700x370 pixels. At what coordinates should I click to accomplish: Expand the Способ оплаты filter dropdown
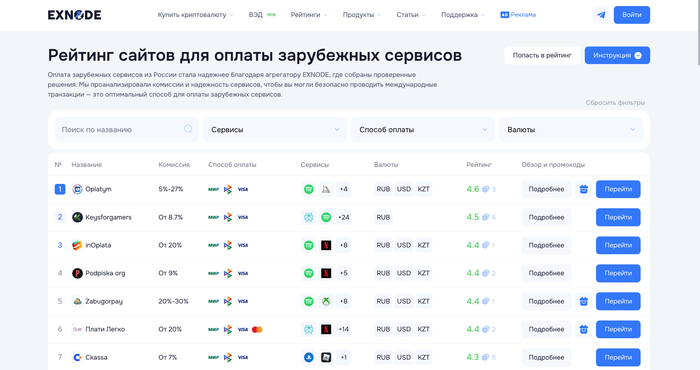tap(423, 129)
